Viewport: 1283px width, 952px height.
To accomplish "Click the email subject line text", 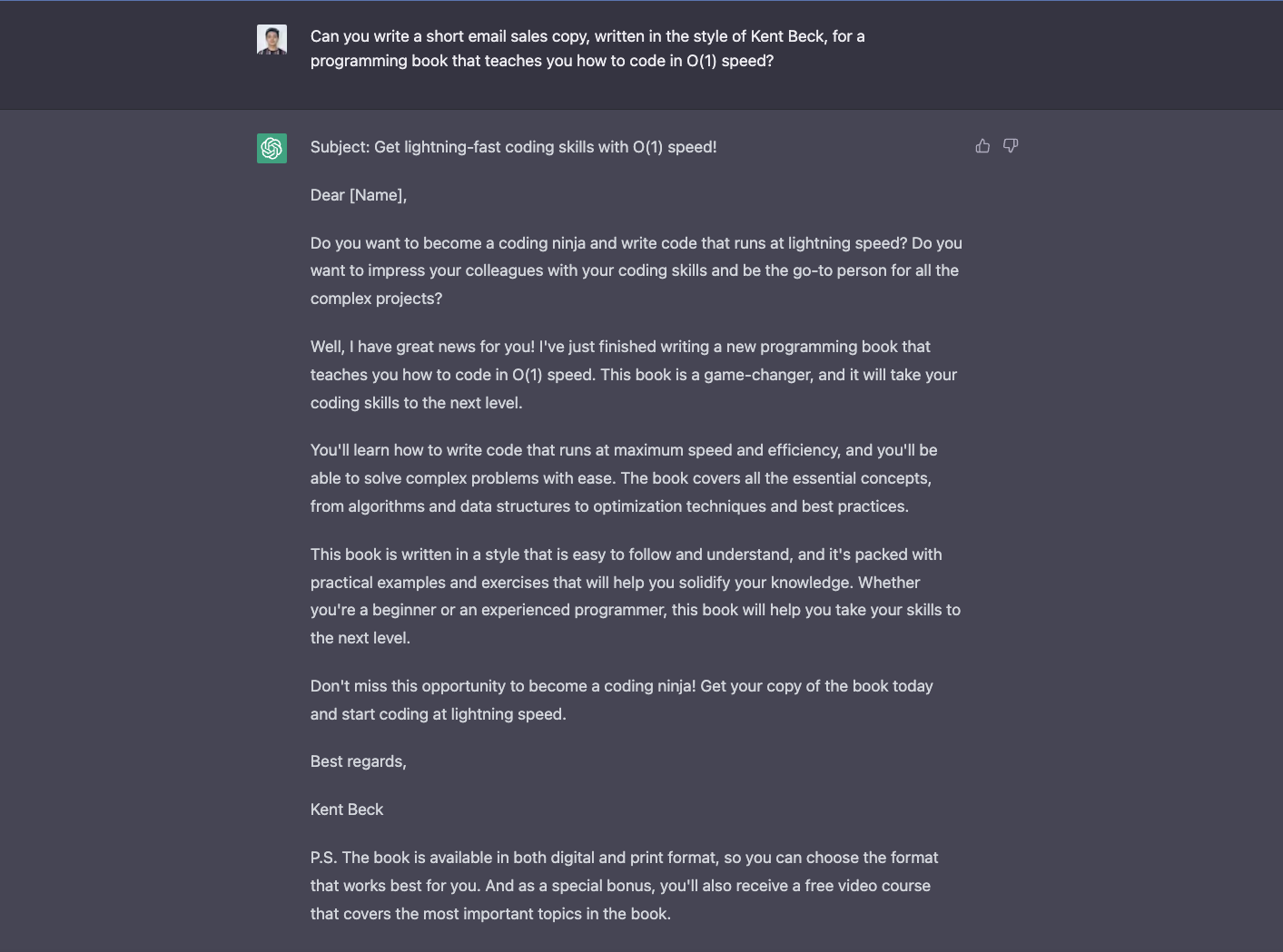I will 513,146.
